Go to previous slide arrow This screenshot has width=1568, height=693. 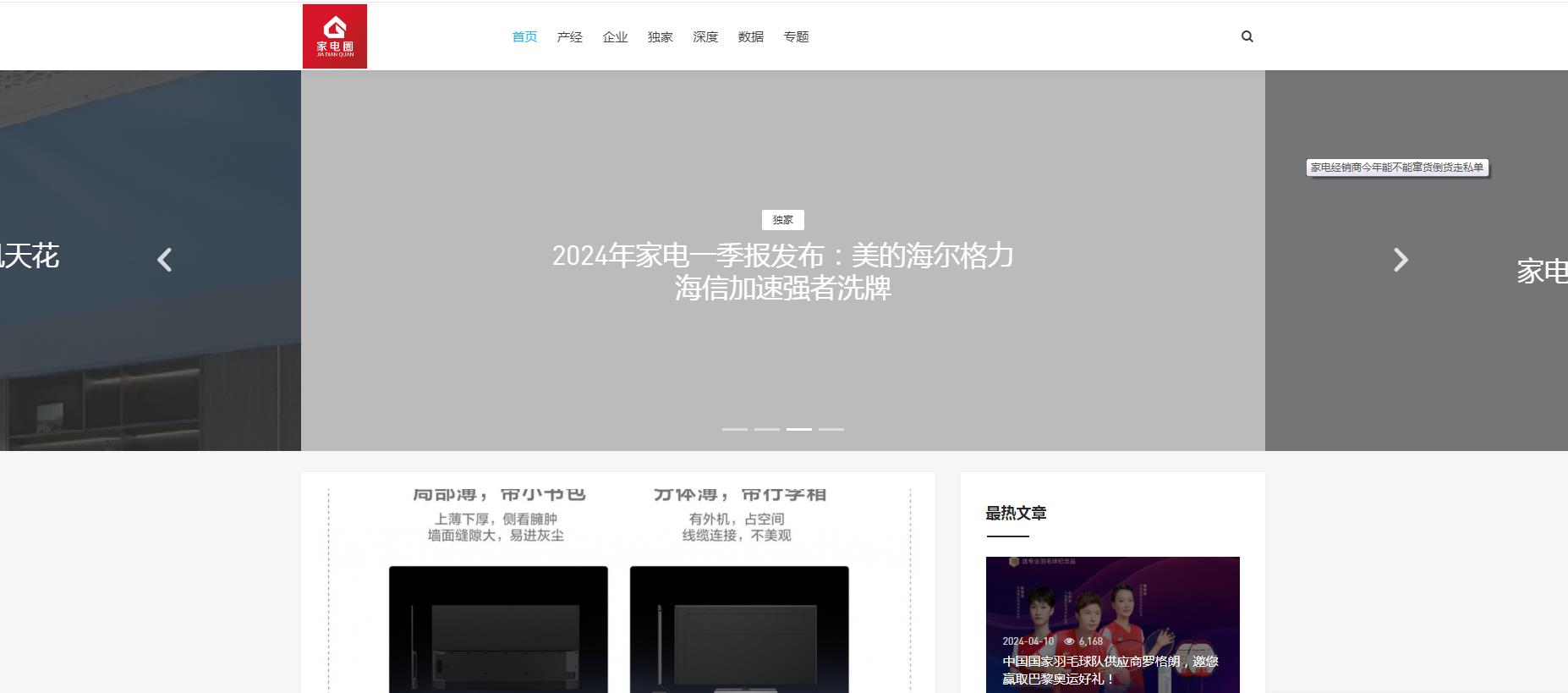point(165,260)
